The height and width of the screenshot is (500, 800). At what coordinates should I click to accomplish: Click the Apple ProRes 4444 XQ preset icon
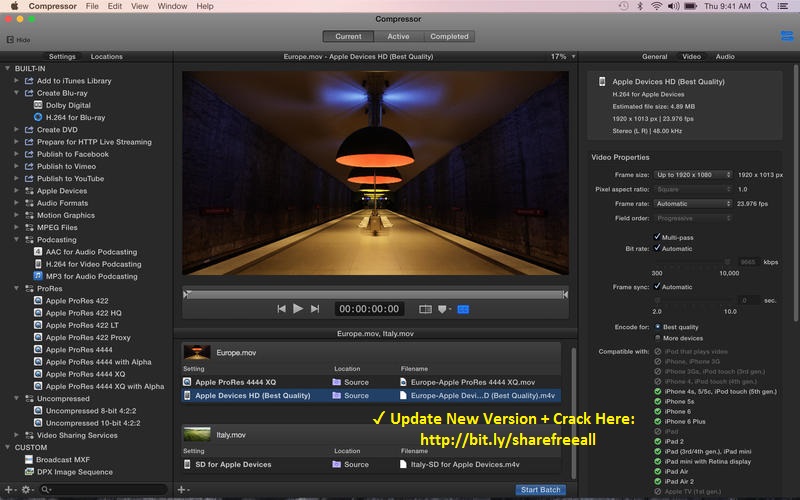(x=38, y=374)
